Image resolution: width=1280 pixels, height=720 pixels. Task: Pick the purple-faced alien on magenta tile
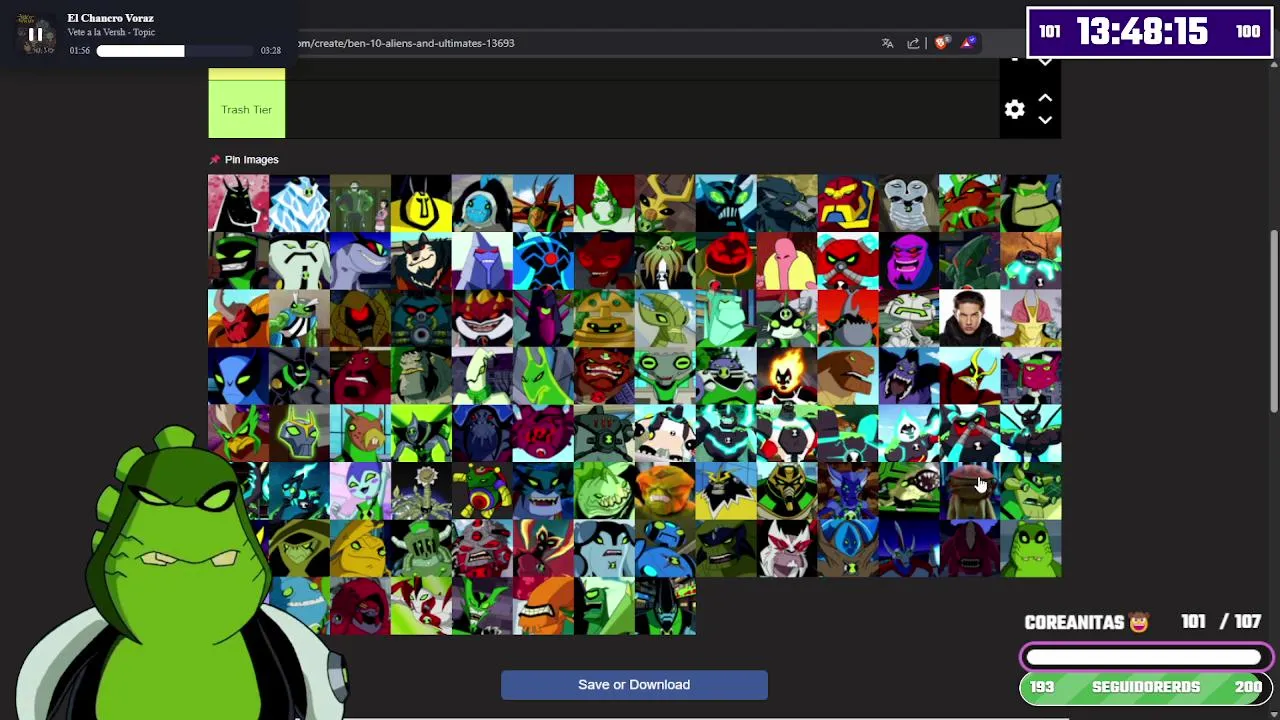pyautogui.click(x=909, y=261)
